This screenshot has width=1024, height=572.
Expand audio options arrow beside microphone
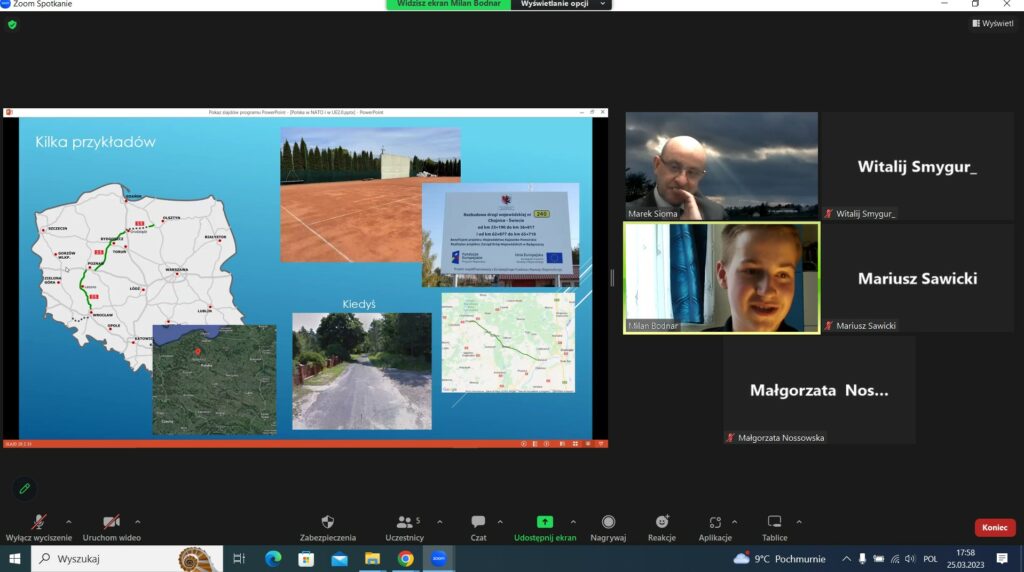click(69, 521)
